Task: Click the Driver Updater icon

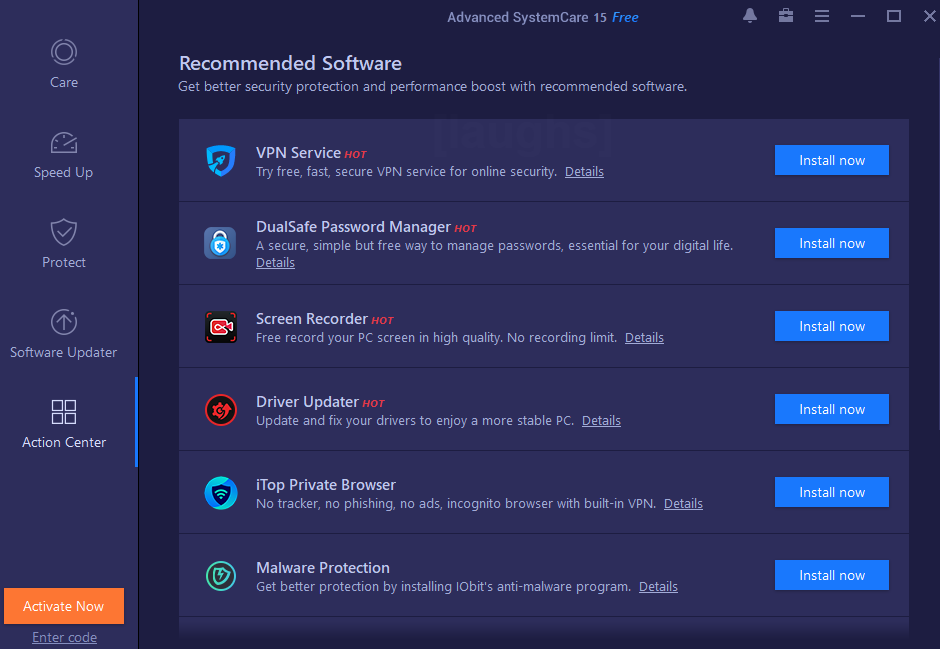Action: click(221, 409)
